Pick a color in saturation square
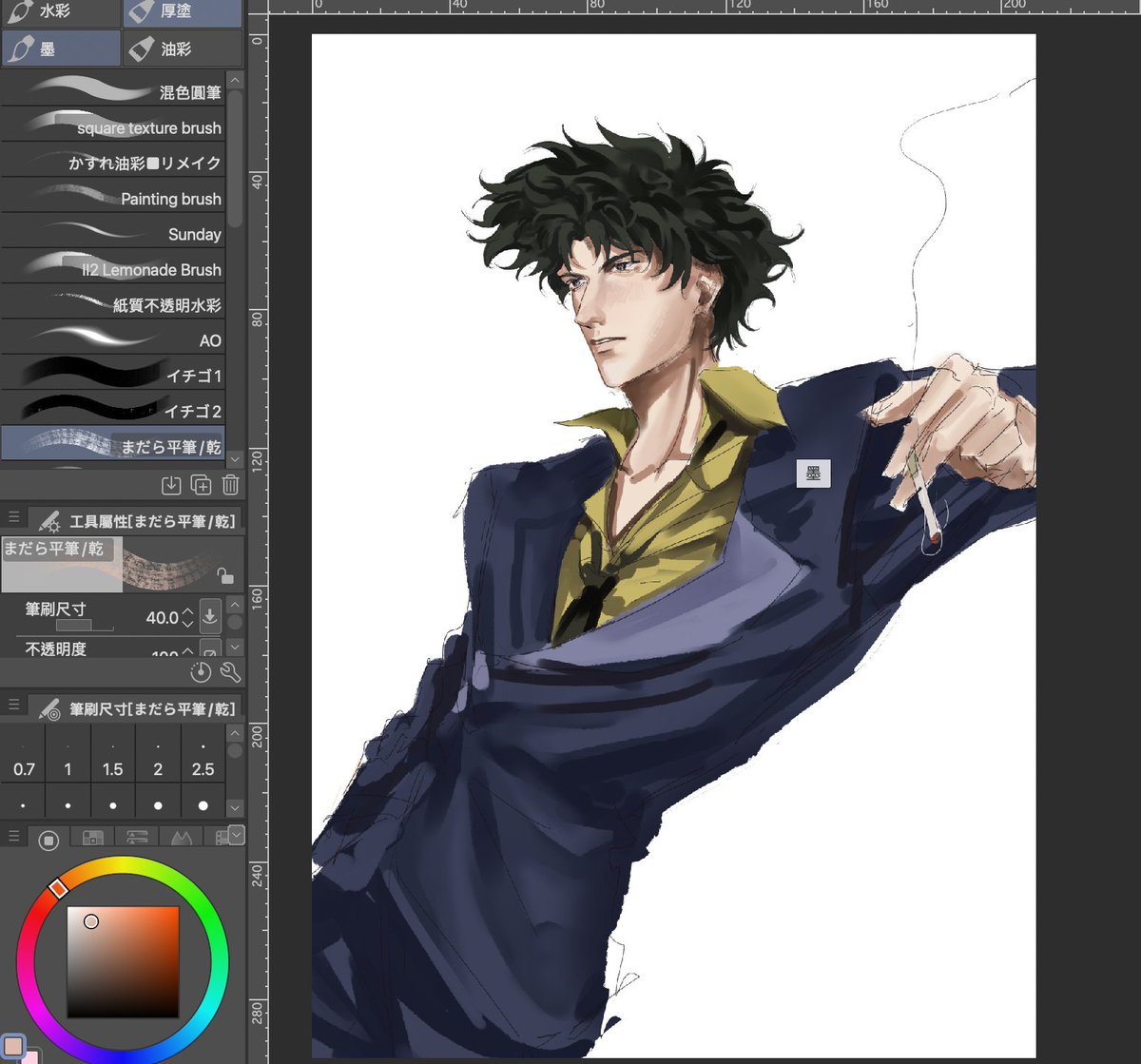The width and height of the screenshot is (1141, 1064). 123,961
